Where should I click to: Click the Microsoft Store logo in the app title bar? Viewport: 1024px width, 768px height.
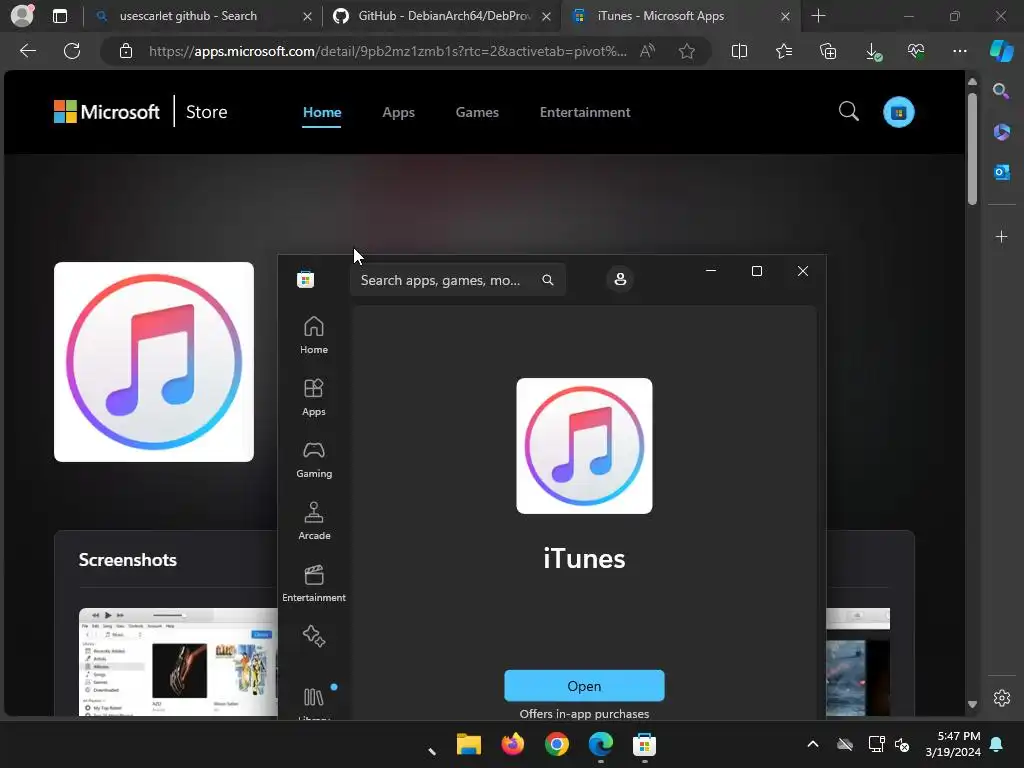pos(306,280)
